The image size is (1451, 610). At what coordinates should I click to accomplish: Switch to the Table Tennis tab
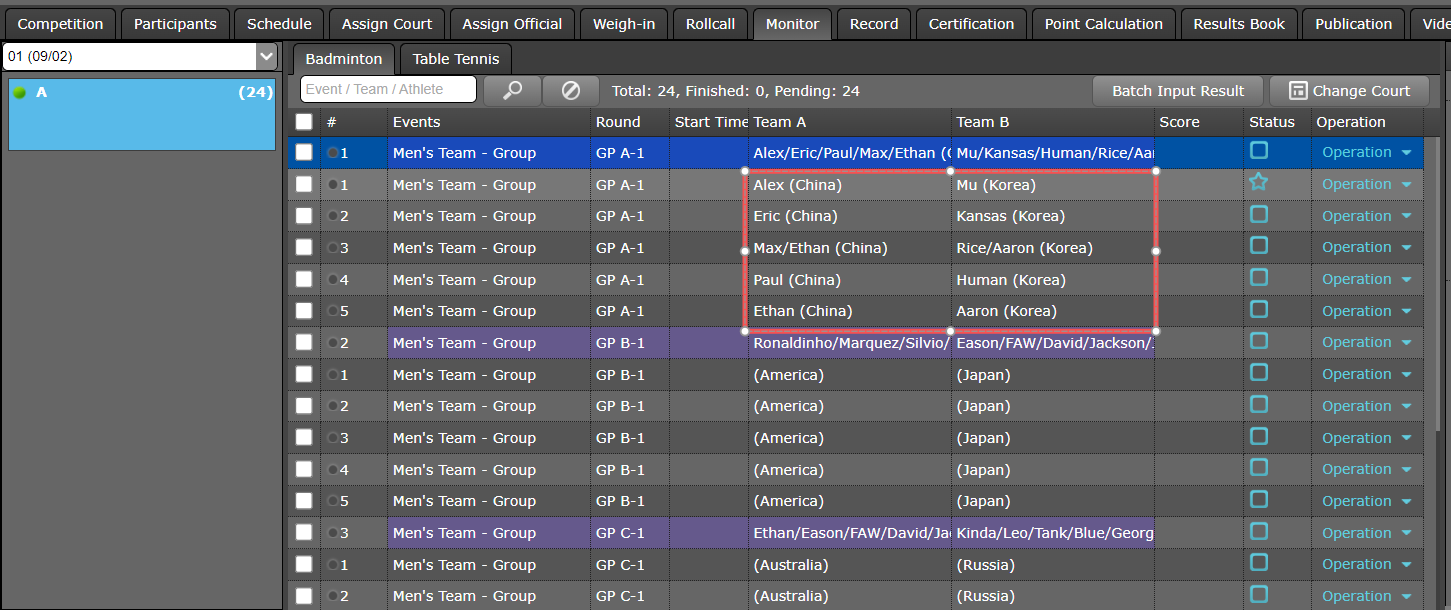coord(455,59)
